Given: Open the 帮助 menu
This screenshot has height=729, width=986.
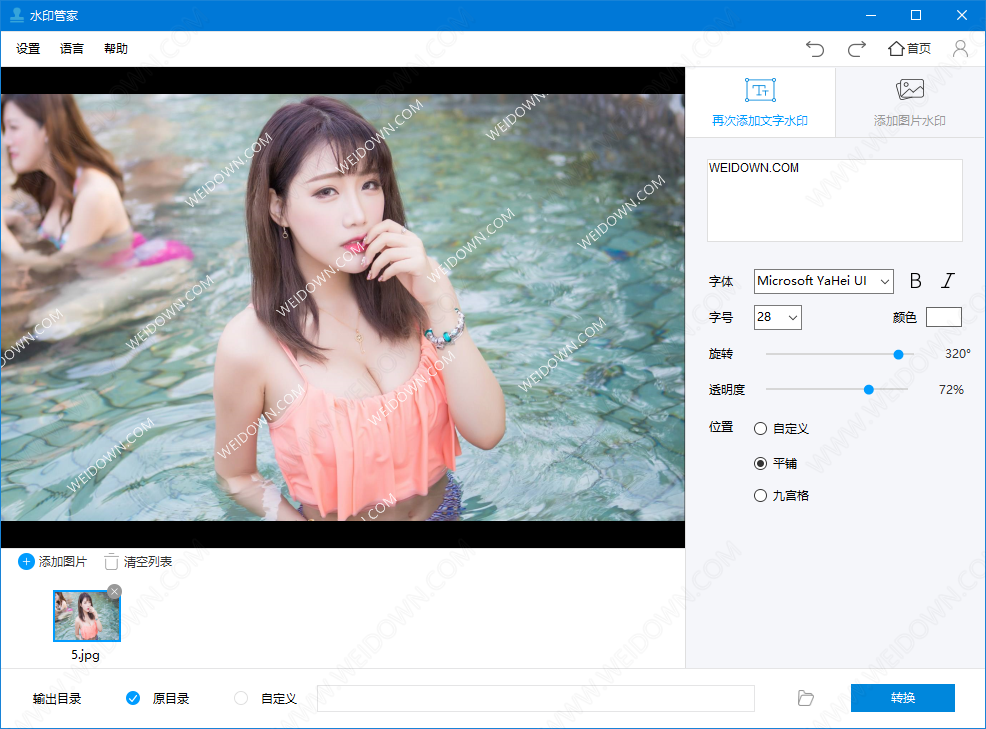Looking at the screenshot, I should pos(116,48).
